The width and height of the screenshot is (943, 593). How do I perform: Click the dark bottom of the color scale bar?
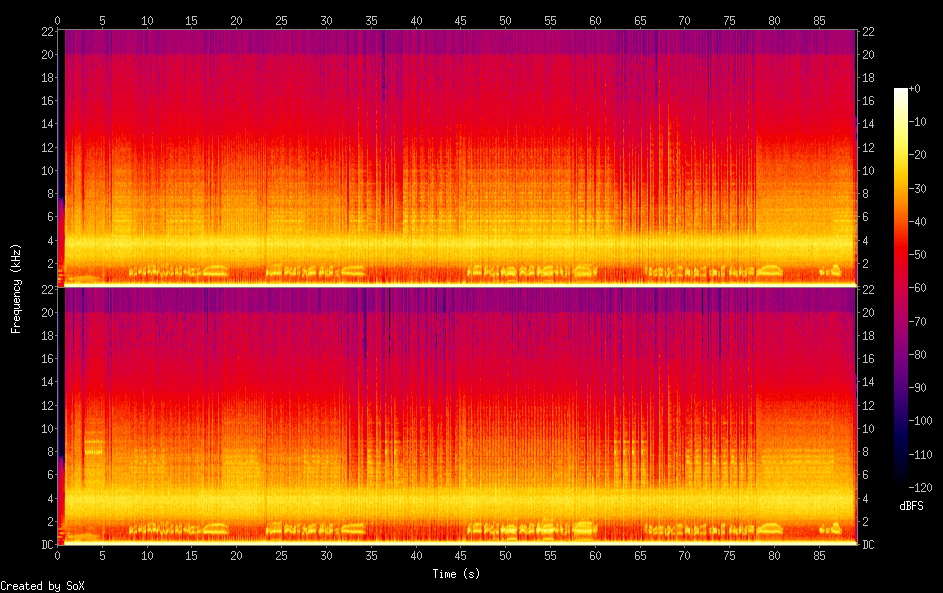coord(901,481)
